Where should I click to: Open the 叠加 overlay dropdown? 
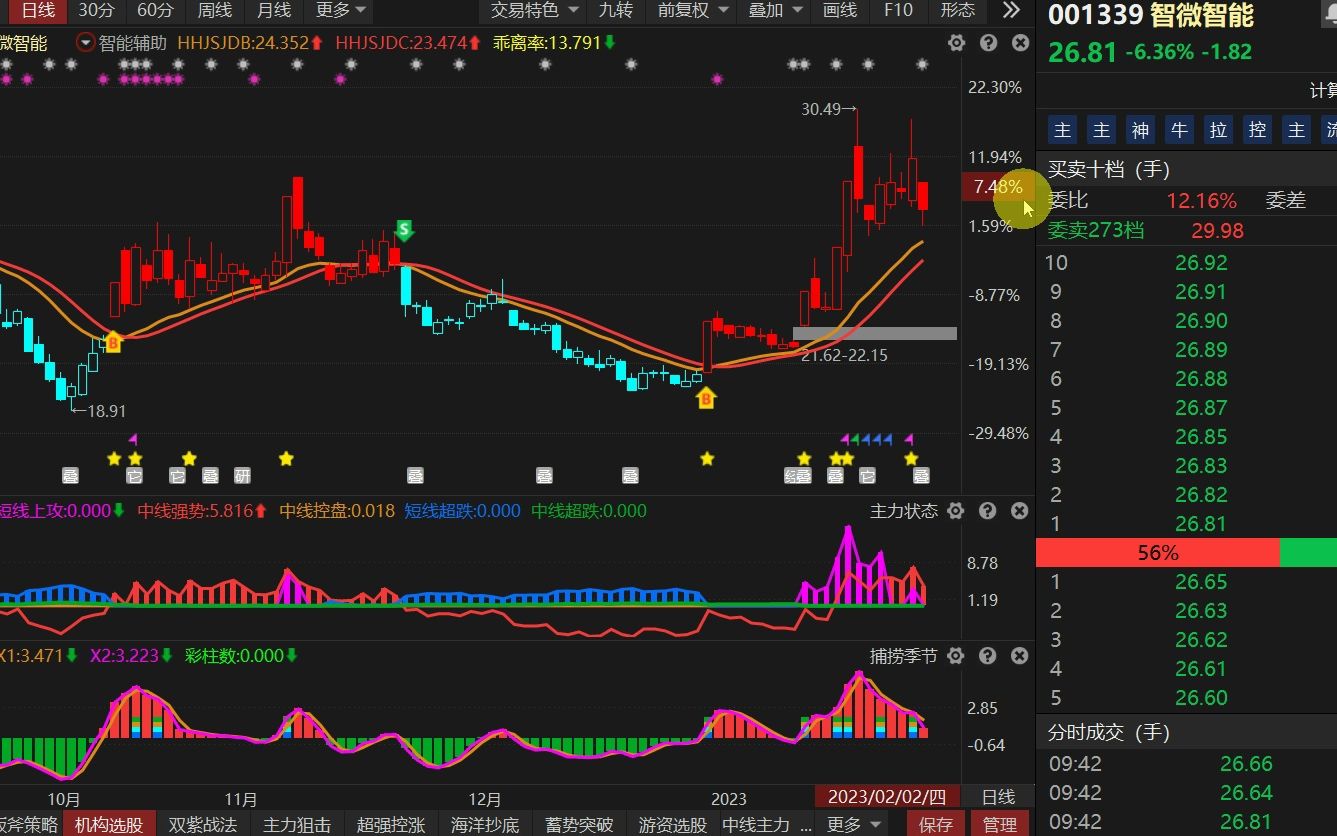pyautogui.click(x=776, y=10)
